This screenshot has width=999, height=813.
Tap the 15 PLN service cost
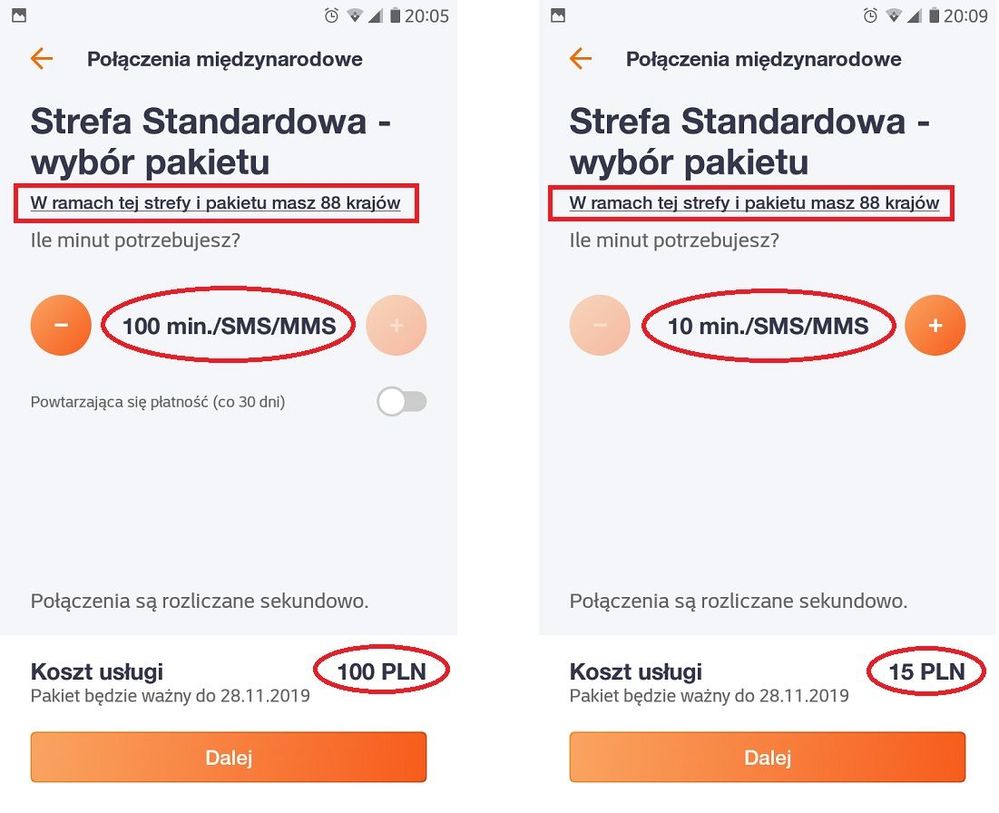(926, 672)
